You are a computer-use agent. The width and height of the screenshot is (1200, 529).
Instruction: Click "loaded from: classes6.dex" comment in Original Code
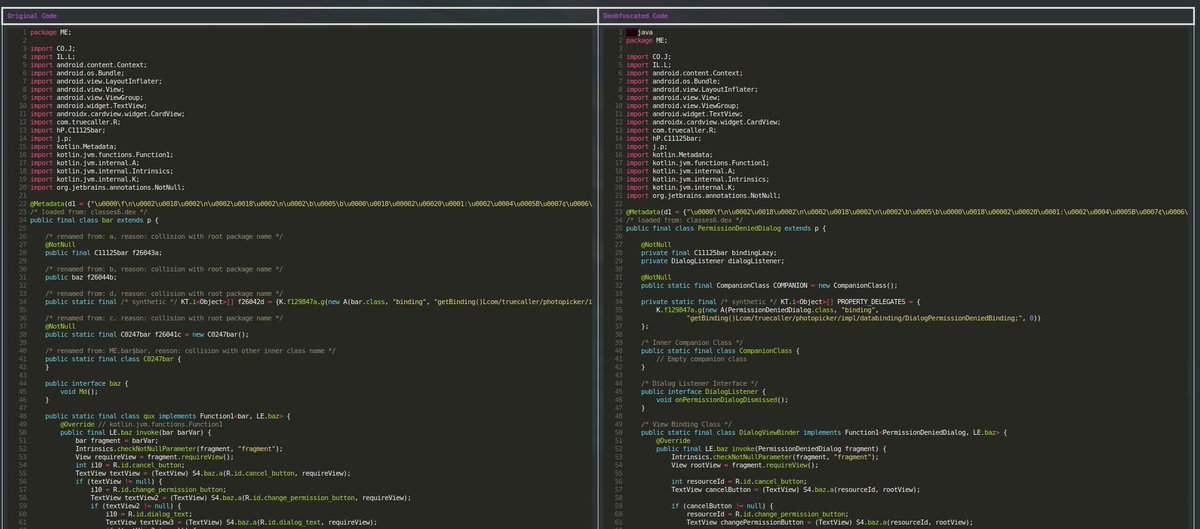pos(88,212)
